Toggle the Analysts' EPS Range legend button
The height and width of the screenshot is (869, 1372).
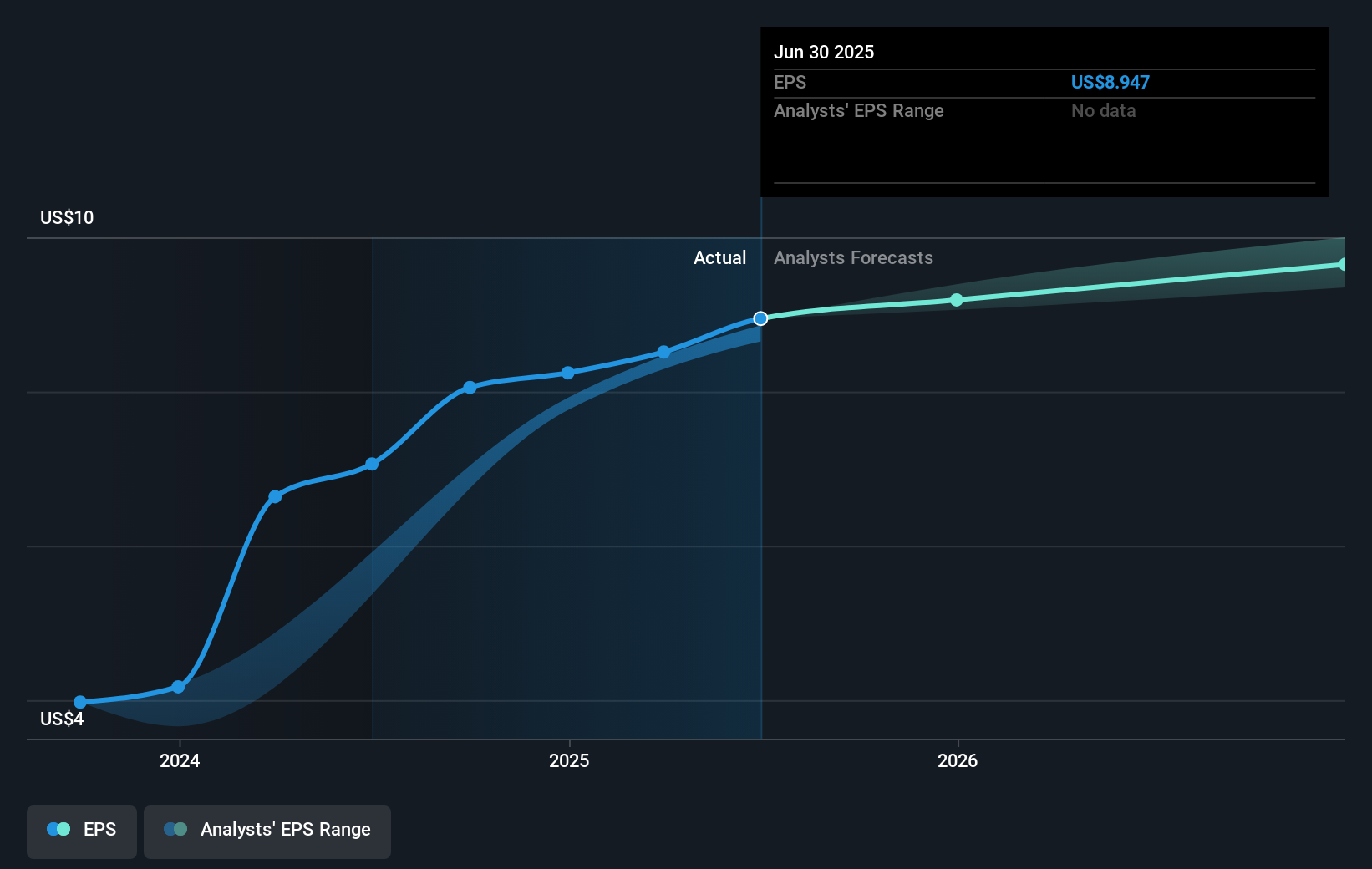[267, 831]
